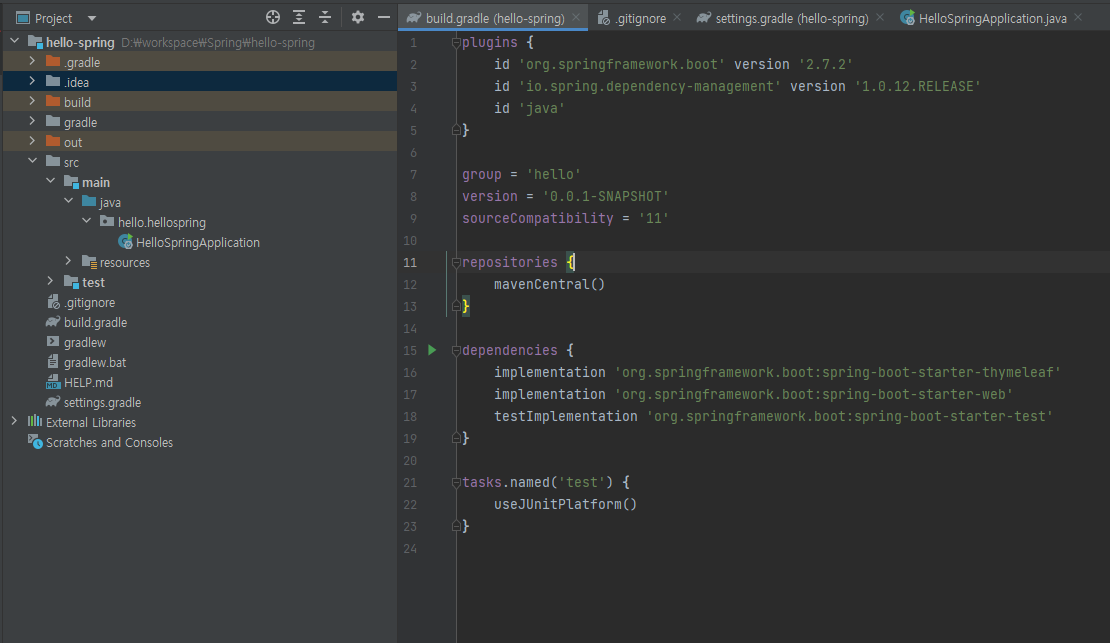Click line number 11 in the gutter

(410, 263)
